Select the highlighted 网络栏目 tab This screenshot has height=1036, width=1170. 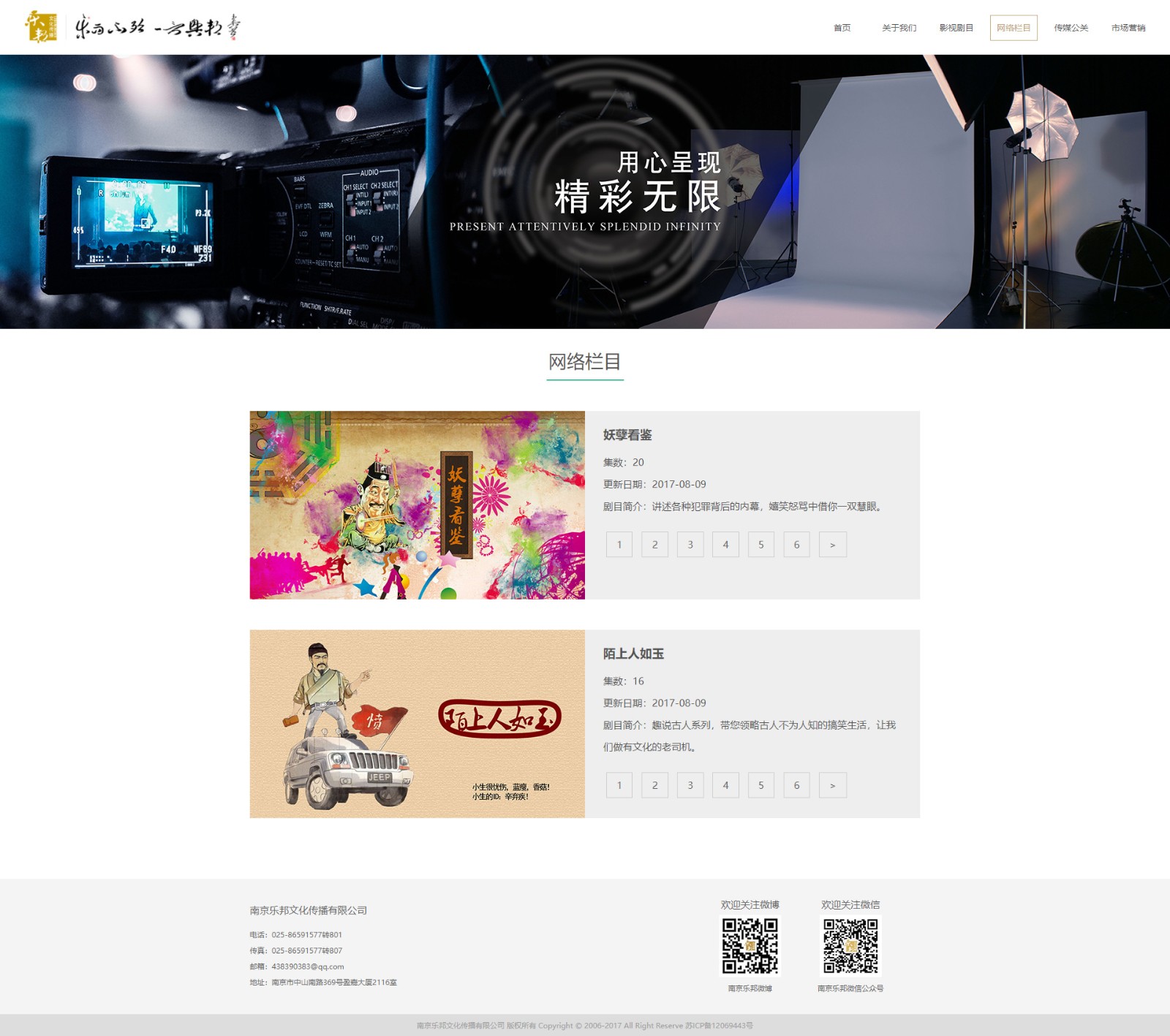point(1013,28)
